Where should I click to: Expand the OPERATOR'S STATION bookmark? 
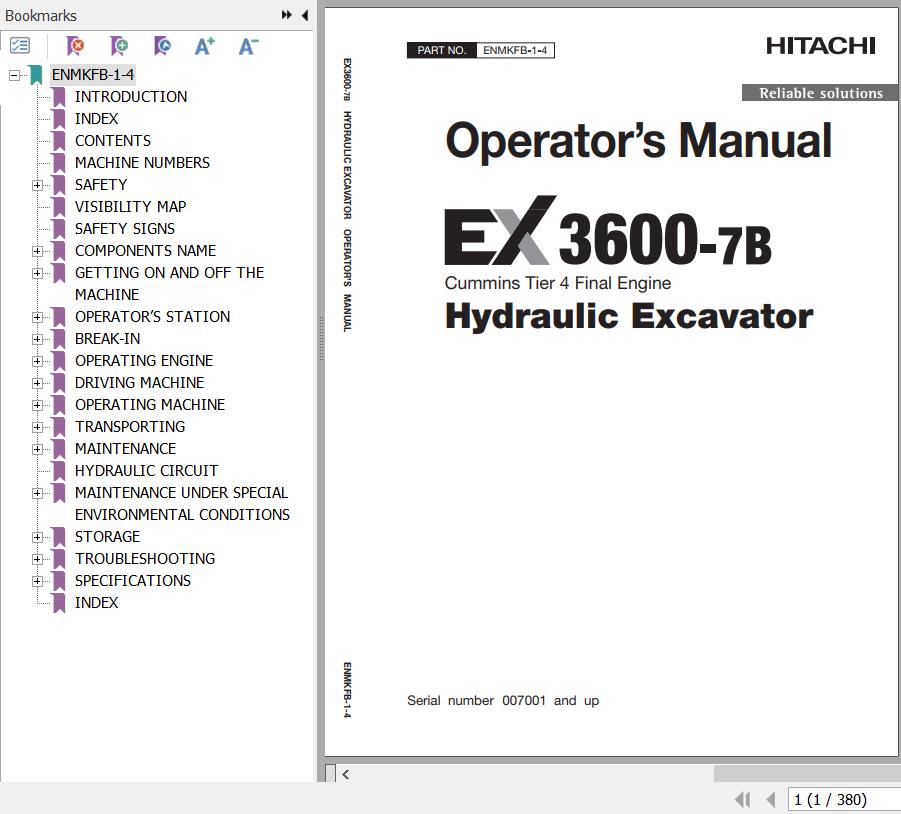[37, 317]
